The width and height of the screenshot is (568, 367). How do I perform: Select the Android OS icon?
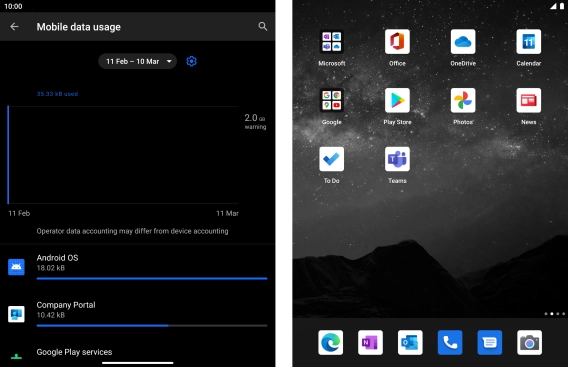click(16, 267)
